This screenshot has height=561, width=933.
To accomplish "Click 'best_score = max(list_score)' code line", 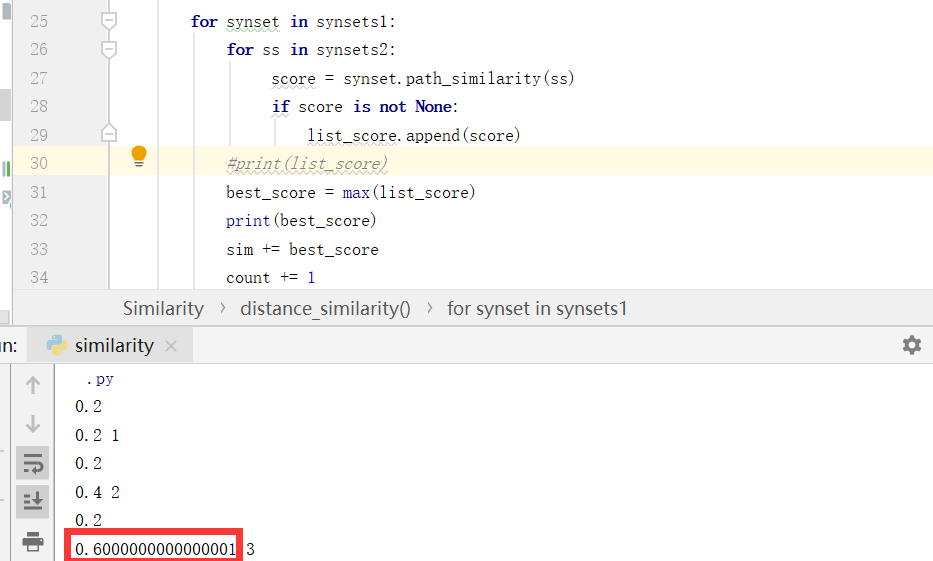I will tap(350, 192).
